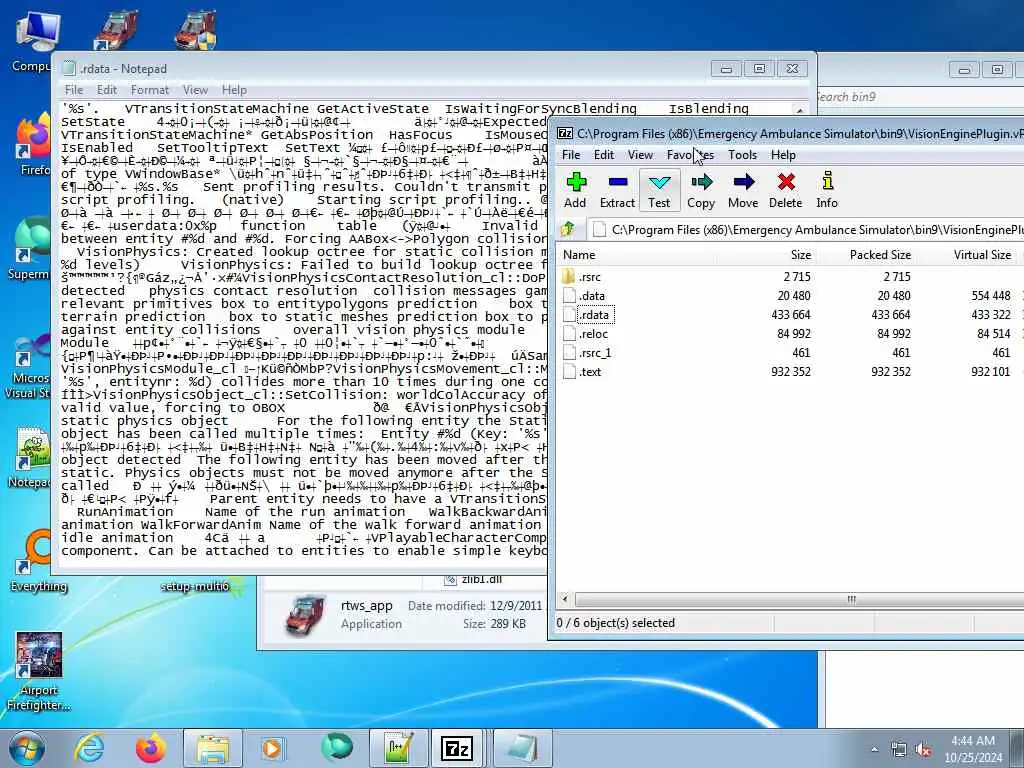Click the Extract button in 7-Zip

click(617, 190)
